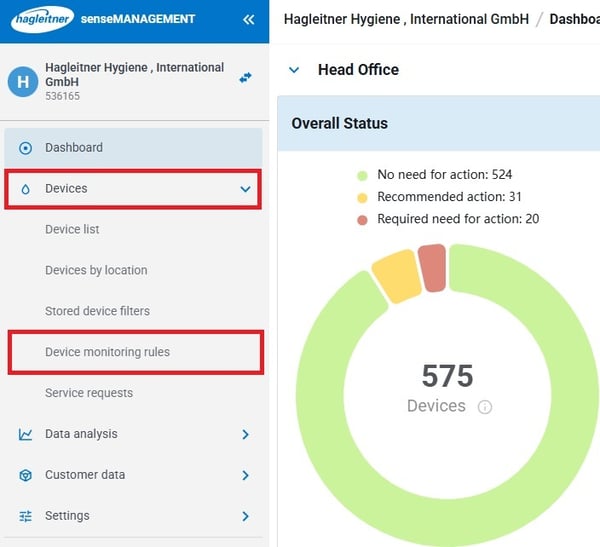Viewport: 600px width, 547px height.
Task: Click the customer switch arrows icon
Action: 246,77
